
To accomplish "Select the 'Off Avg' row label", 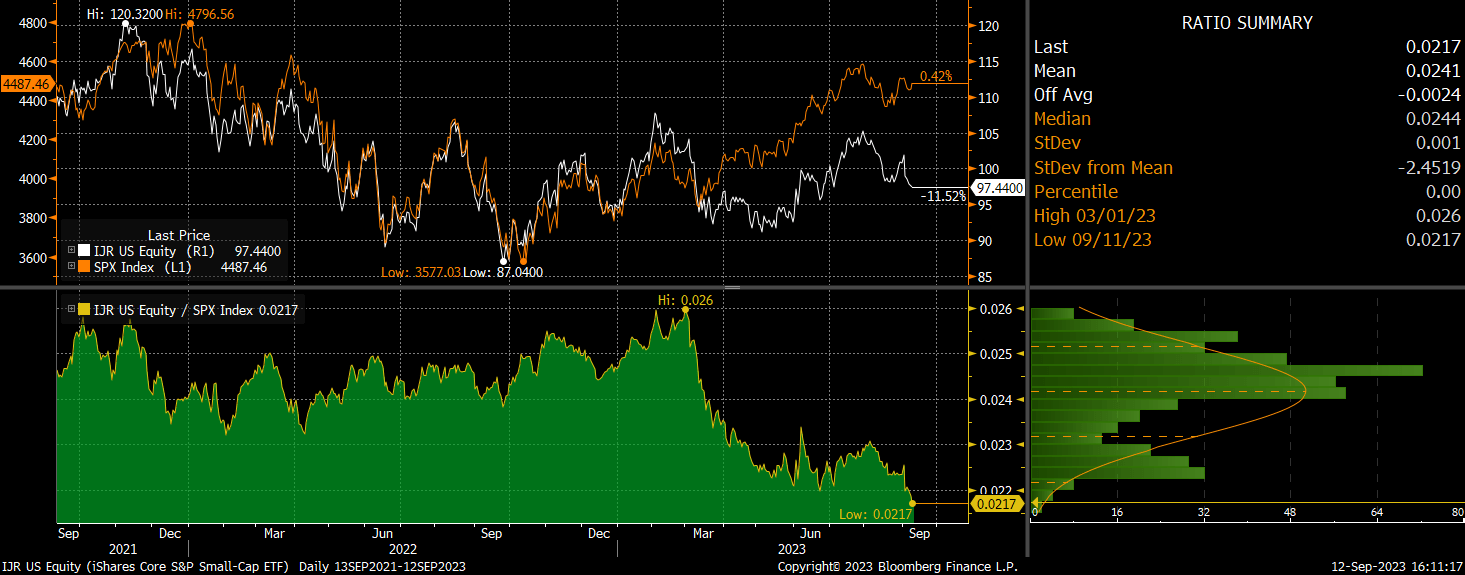I will [x=1063, y=95].
